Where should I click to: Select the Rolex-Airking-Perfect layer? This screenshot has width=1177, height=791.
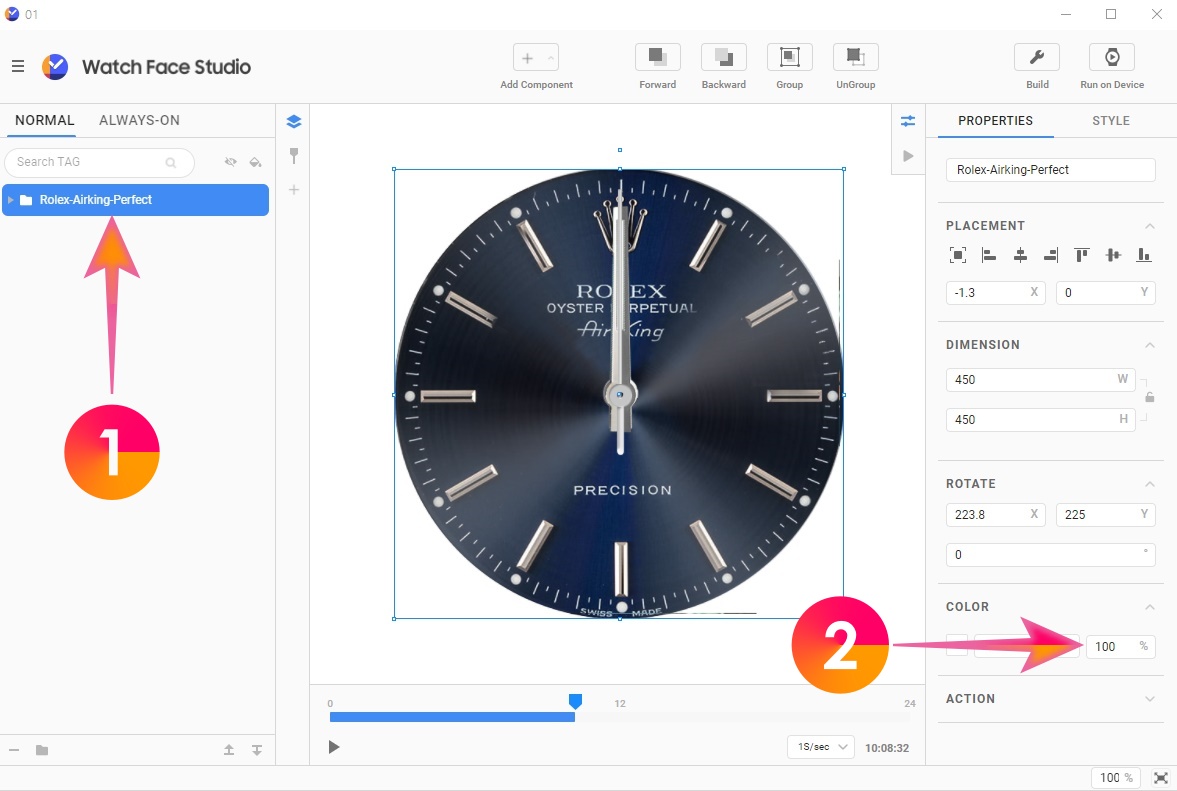(136, 200)
